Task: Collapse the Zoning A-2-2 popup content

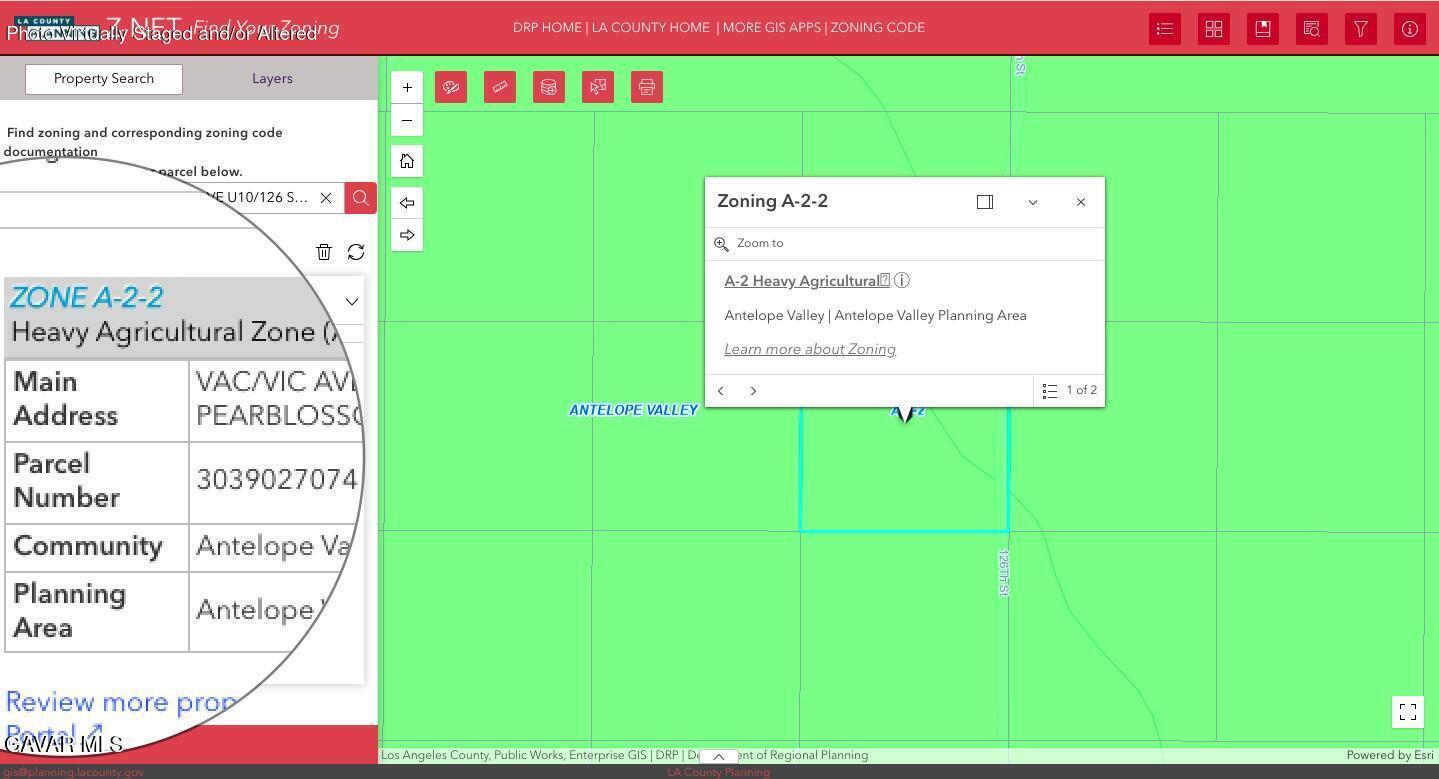Action: pyautogui.click(x=1033, y=202)
